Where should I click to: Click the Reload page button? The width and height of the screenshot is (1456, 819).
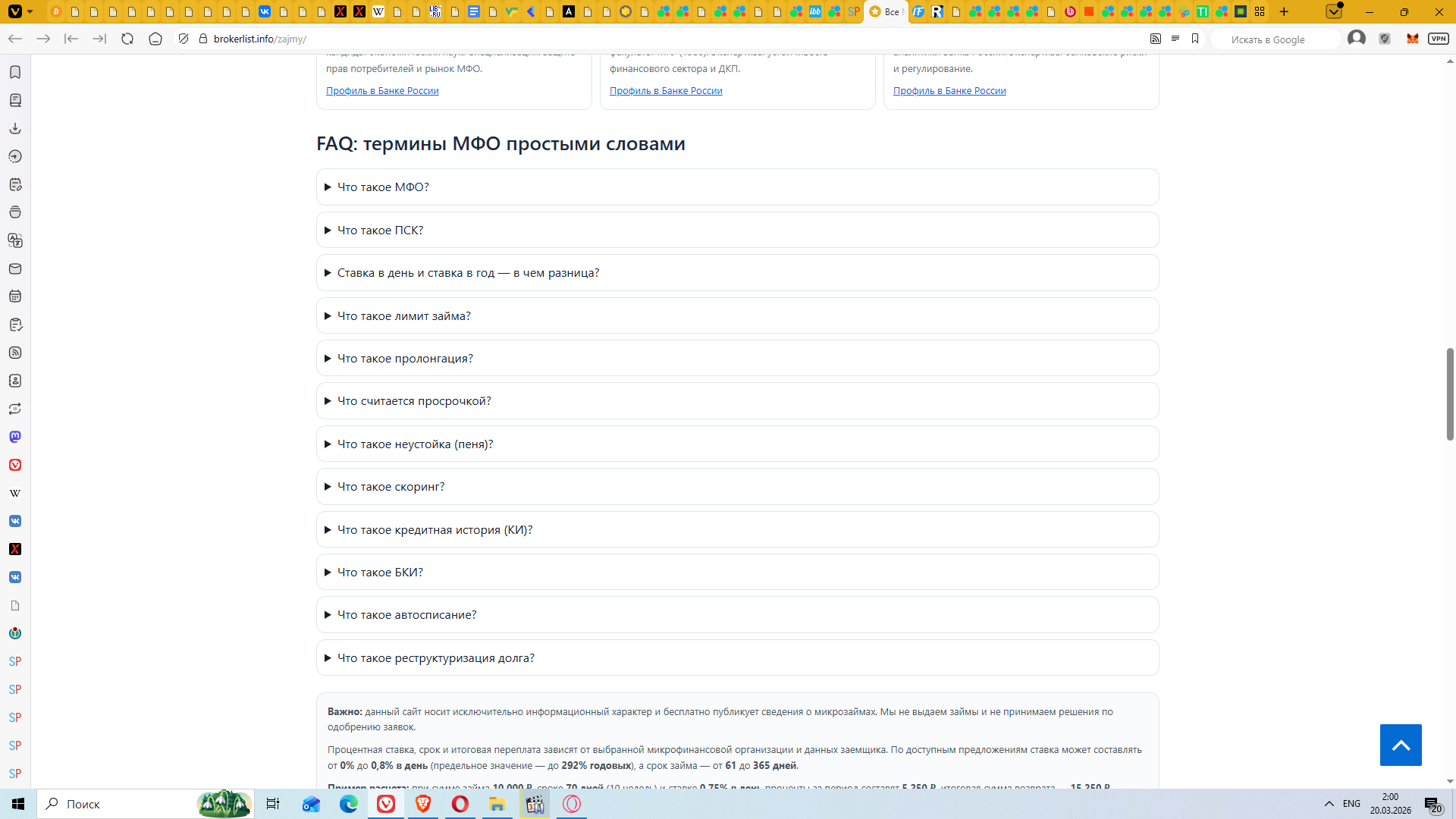tap(127, 39)
